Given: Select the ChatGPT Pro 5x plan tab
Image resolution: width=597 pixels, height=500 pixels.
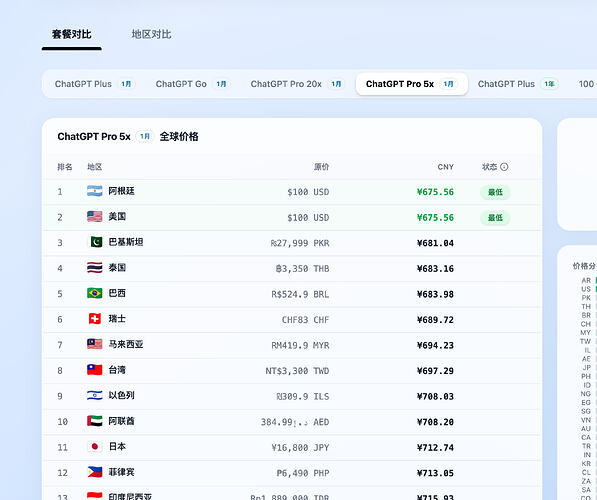Looking at the screenshot, I should click(x=412, y=84).
